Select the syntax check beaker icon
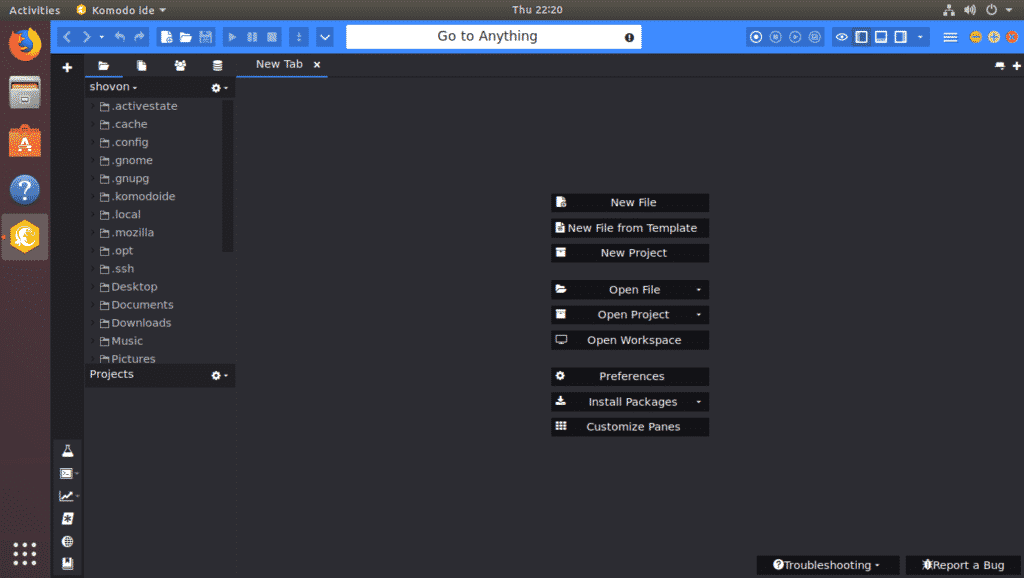The width and height of the screenshot is (1024, 578). [68, 450]
